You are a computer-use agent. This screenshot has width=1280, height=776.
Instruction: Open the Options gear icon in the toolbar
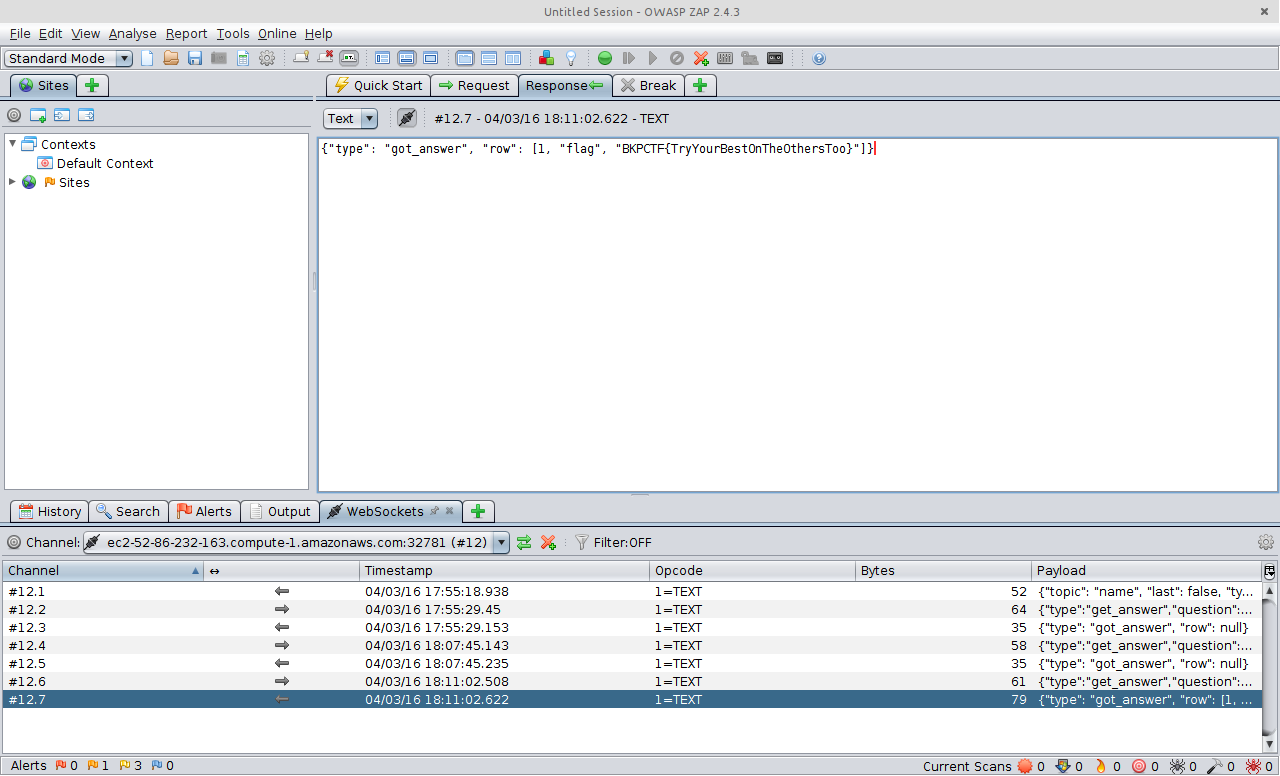[x=267, y=58]
